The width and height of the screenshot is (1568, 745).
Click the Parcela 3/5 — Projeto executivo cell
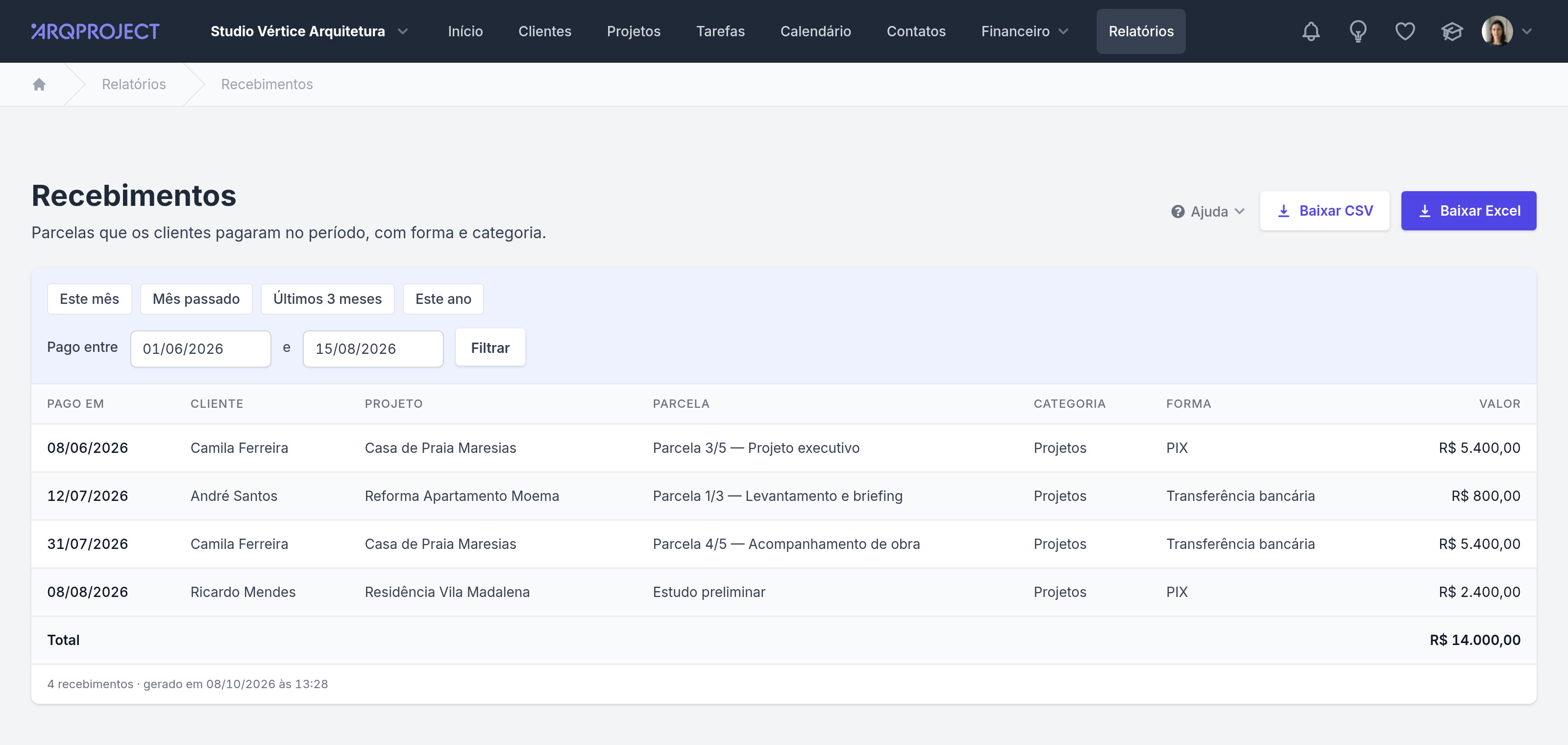(756, 448)
